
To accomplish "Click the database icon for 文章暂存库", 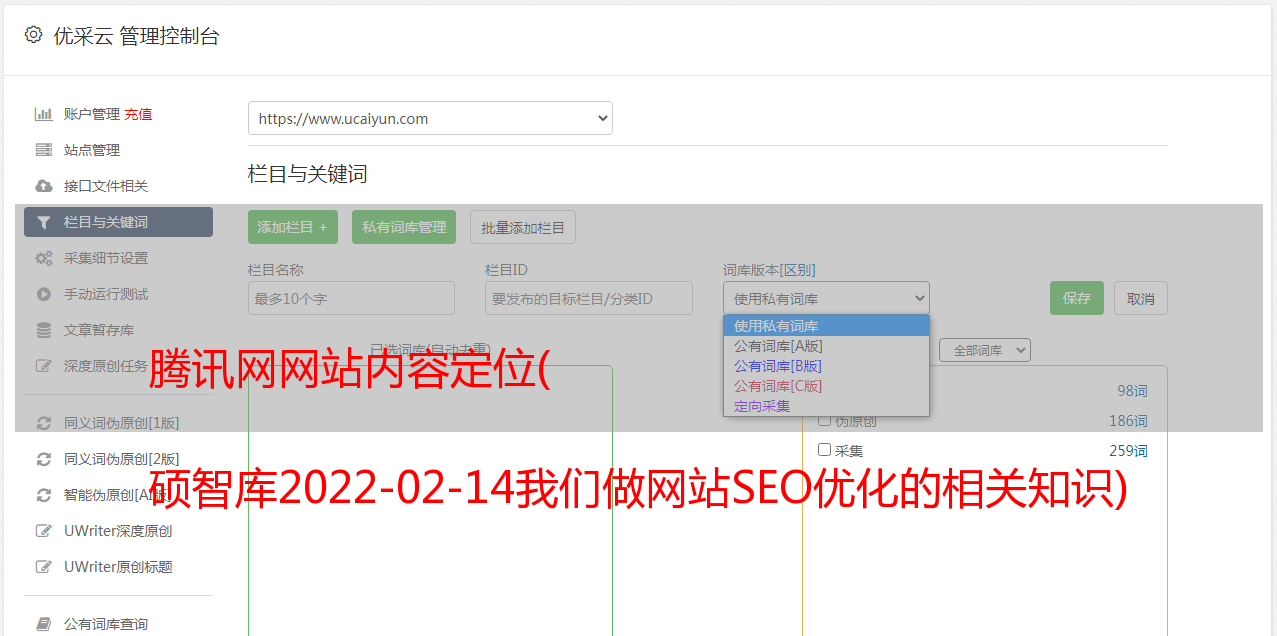I will 44,330.
